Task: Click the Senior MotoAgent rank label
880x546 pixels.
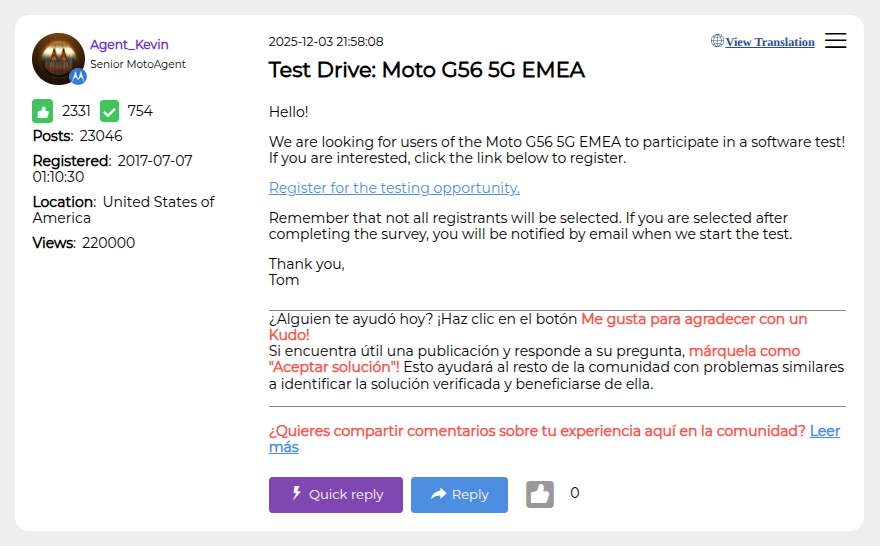Action: (138, 64)
